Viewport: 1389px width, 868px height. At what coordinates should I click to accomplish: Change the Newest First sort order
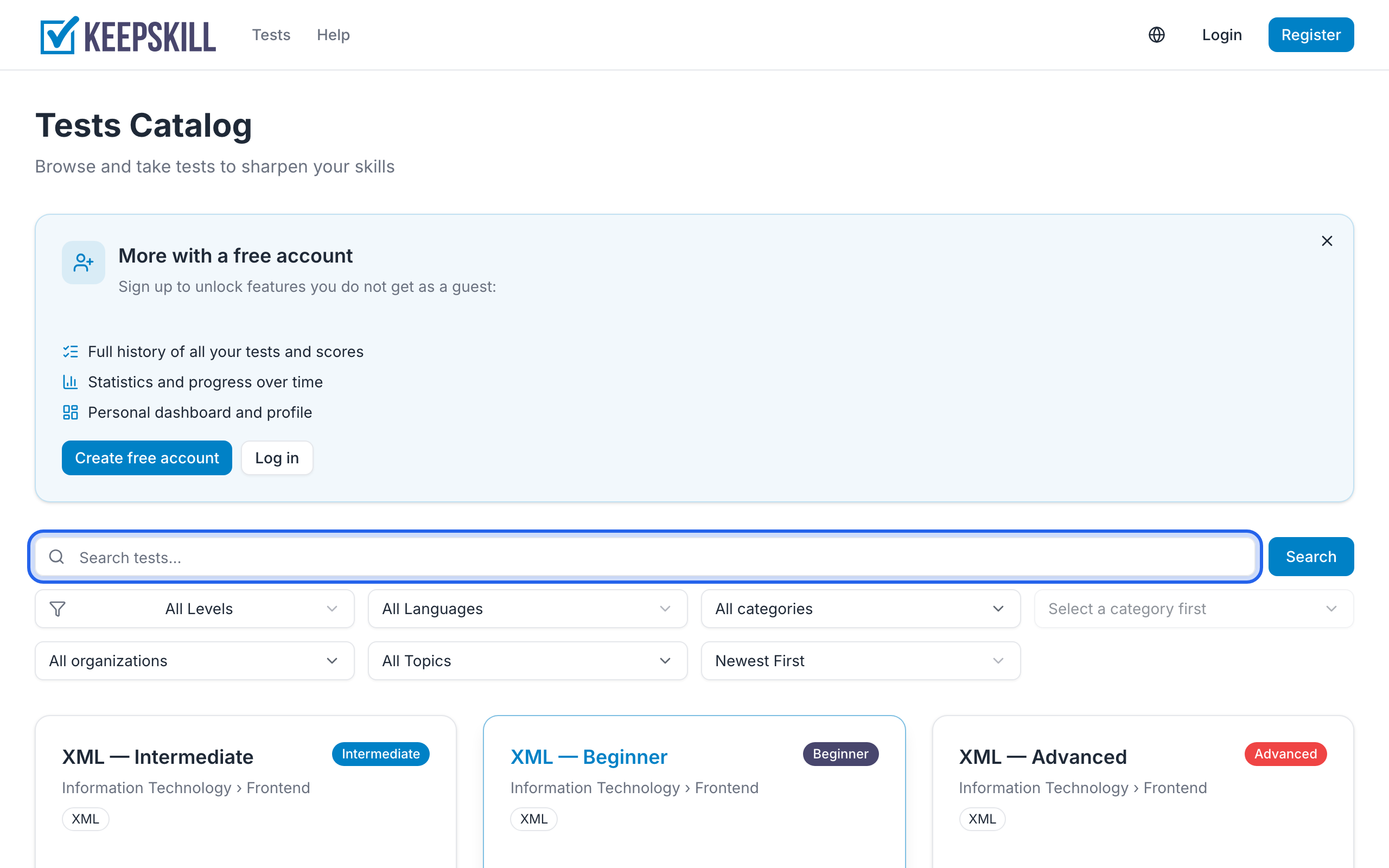click(x=861, y=661)
